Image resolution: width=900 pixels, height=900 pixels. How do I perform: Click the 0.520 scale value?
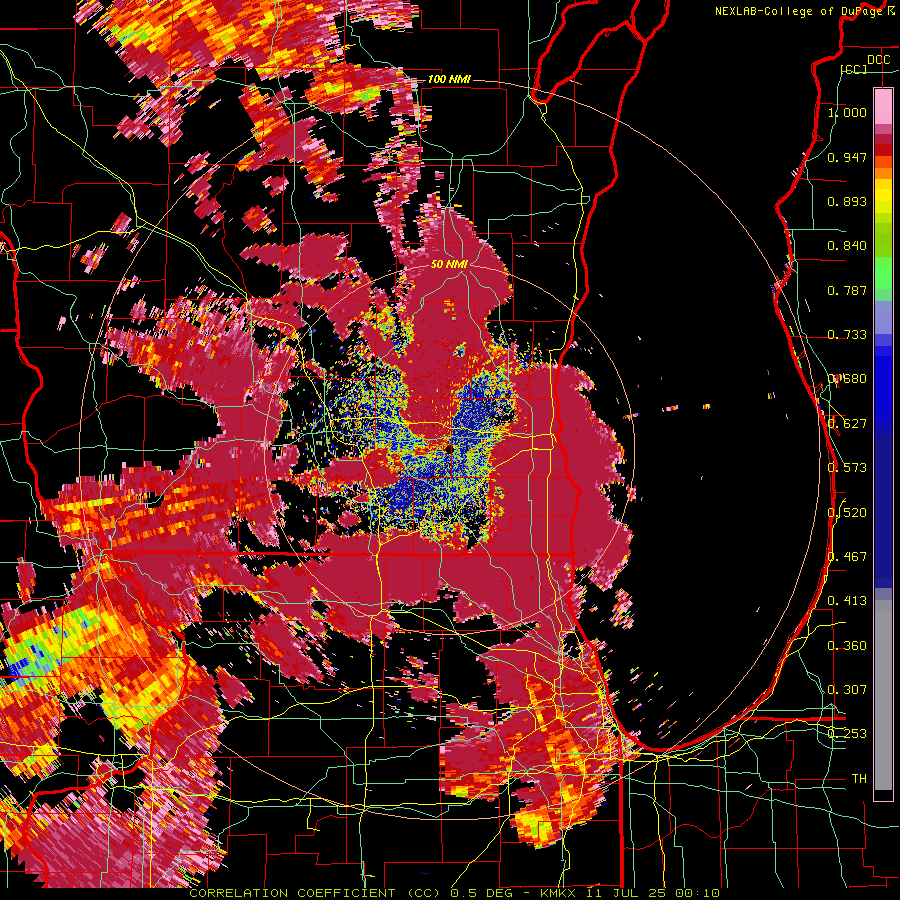[847, 513]
